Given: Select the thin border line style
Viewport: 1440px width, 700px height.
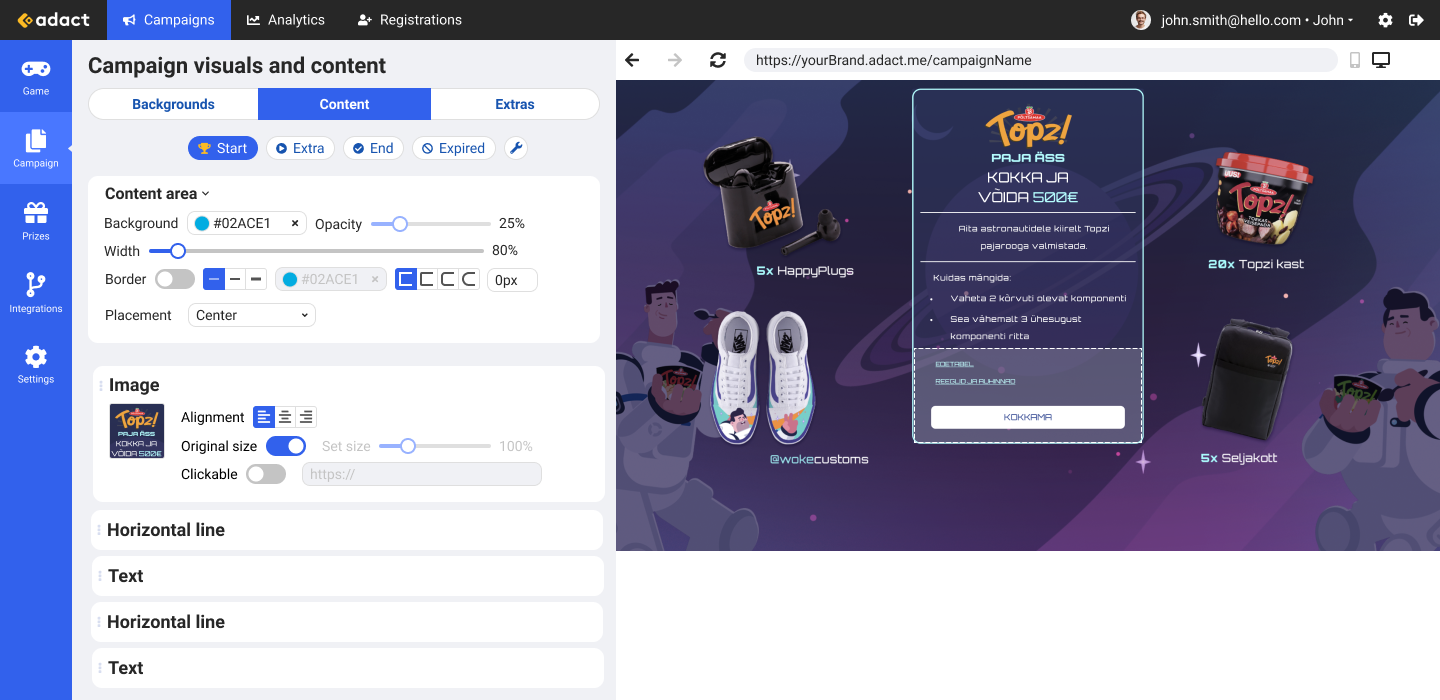Looking at the screenshot, I should (x=214, y=279).
